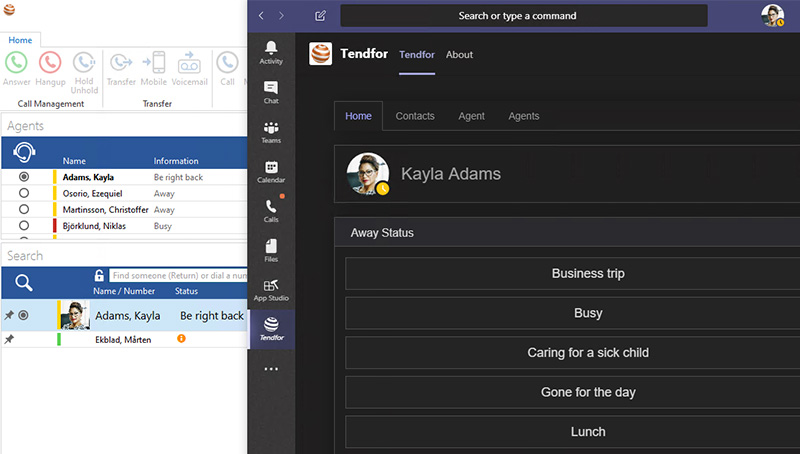This screenshot has width=800, height=454.
Task: Open Calendar in Teams sidebar
Action: point(271,171)
